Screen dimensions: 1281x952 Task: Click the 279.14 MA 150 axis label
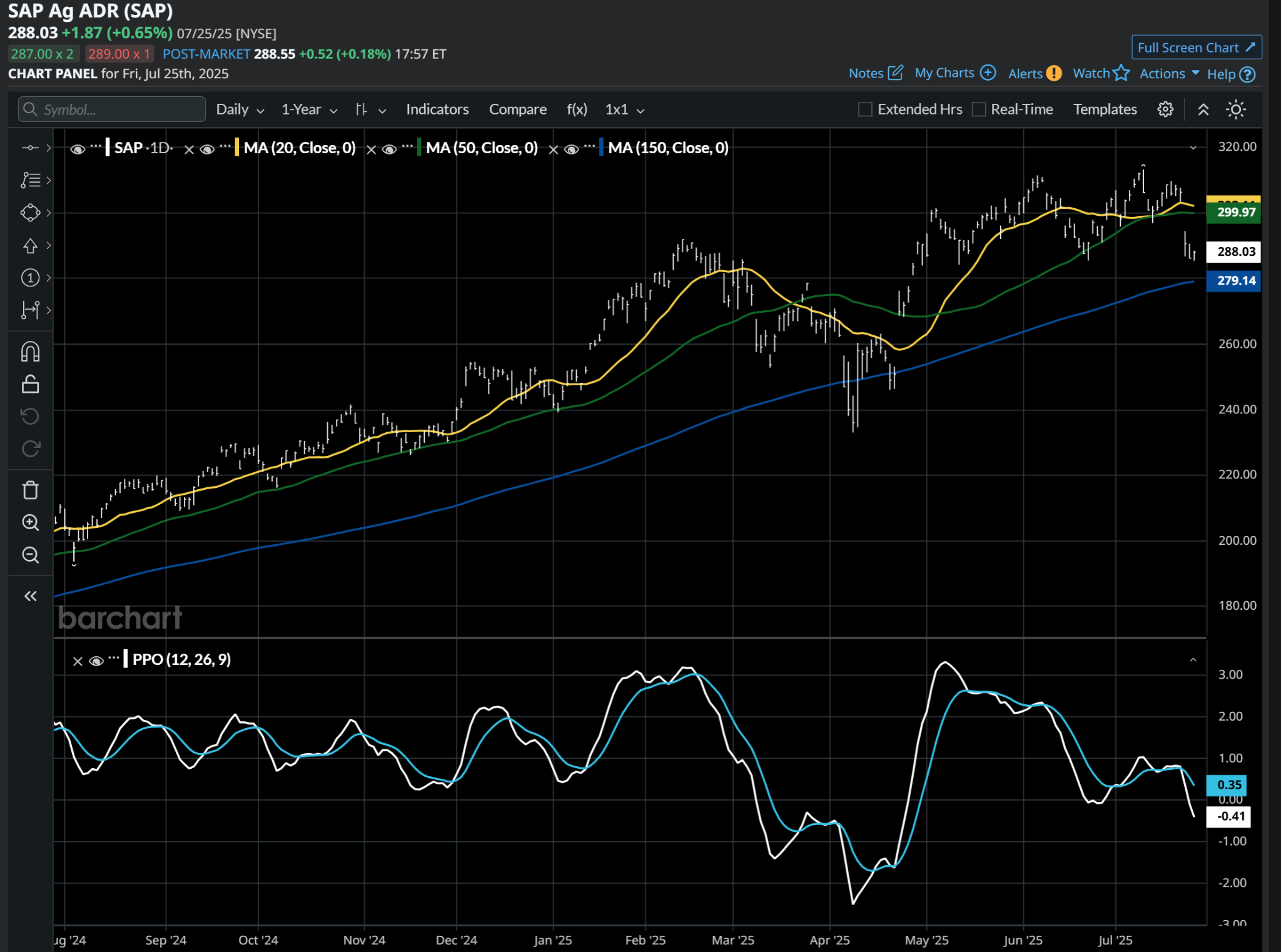[x=1233, y=281]
